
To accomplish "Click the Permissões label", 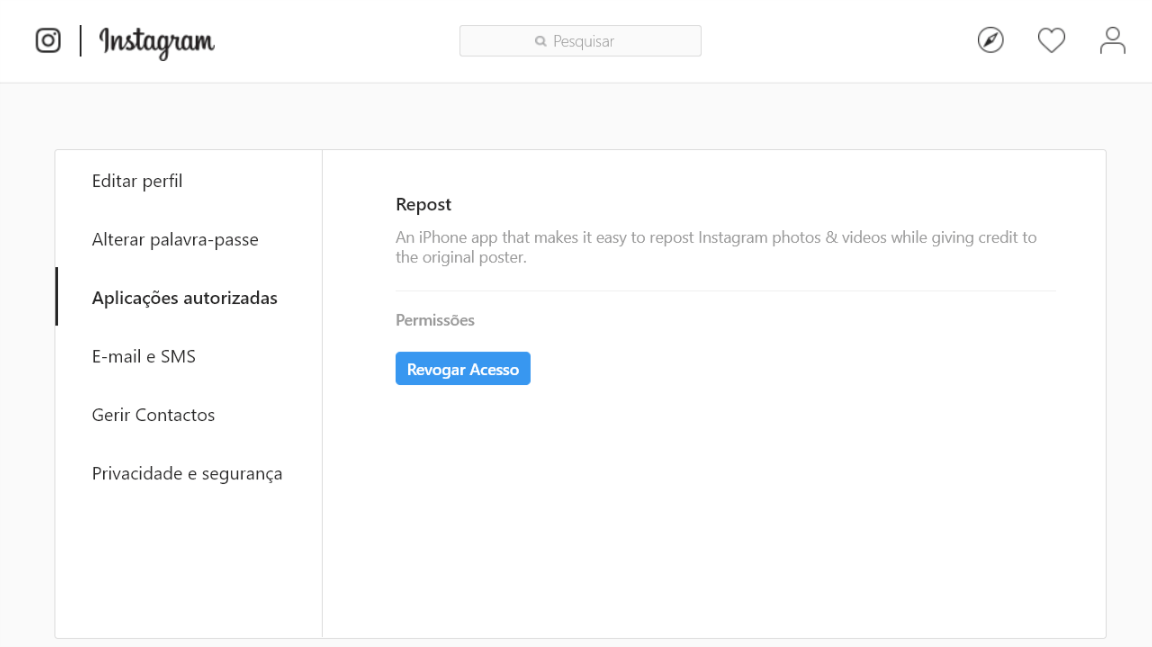I will (435, 320).
